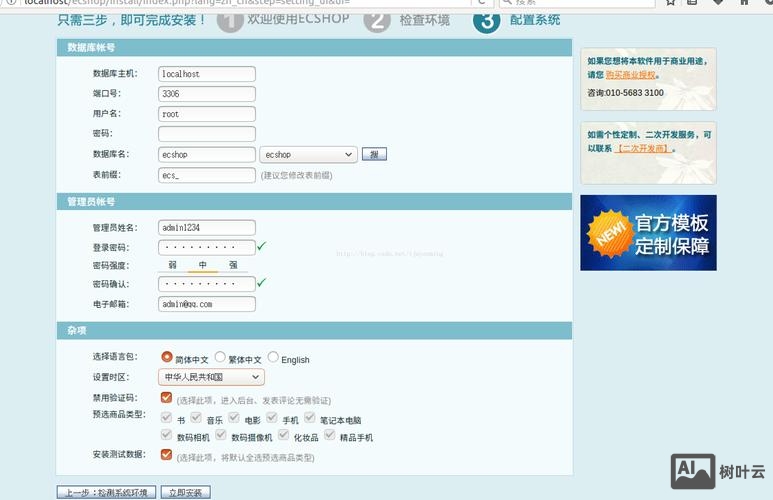Toggle the 化妆品 product type checkbox

pyautogui.click(x=283, y=435)
